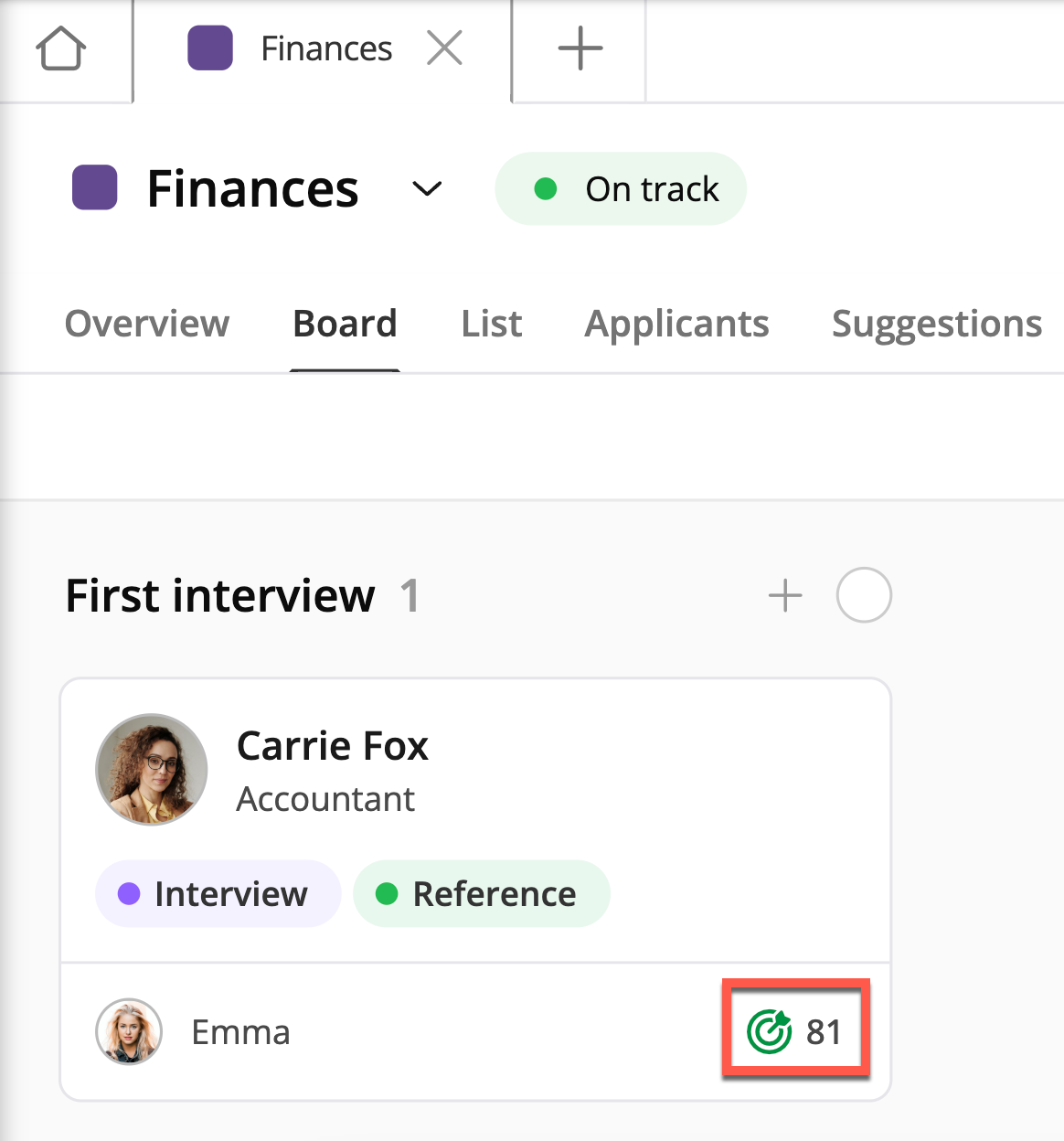1064x1141 pixels.
Task: Click the green match score target icon
Action: [769, 1032]
